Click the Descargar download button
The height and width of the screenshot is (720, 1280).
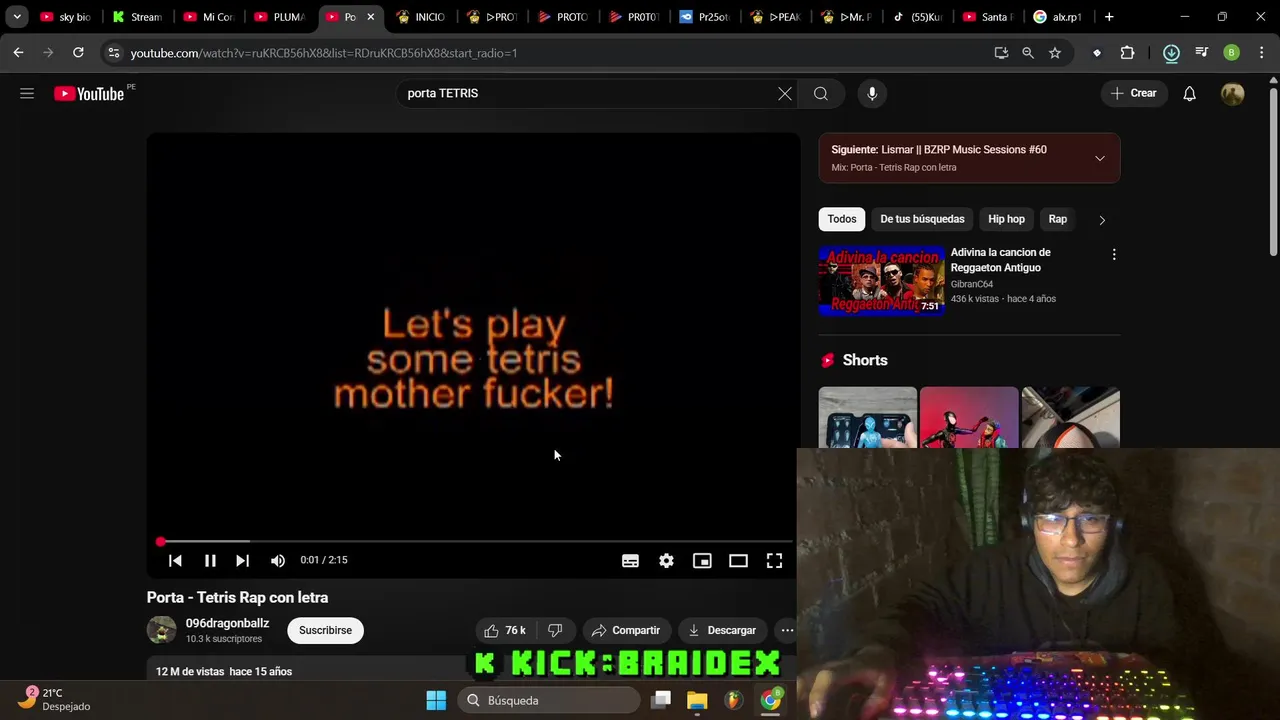pyautogui.click(x=722, y=630)
